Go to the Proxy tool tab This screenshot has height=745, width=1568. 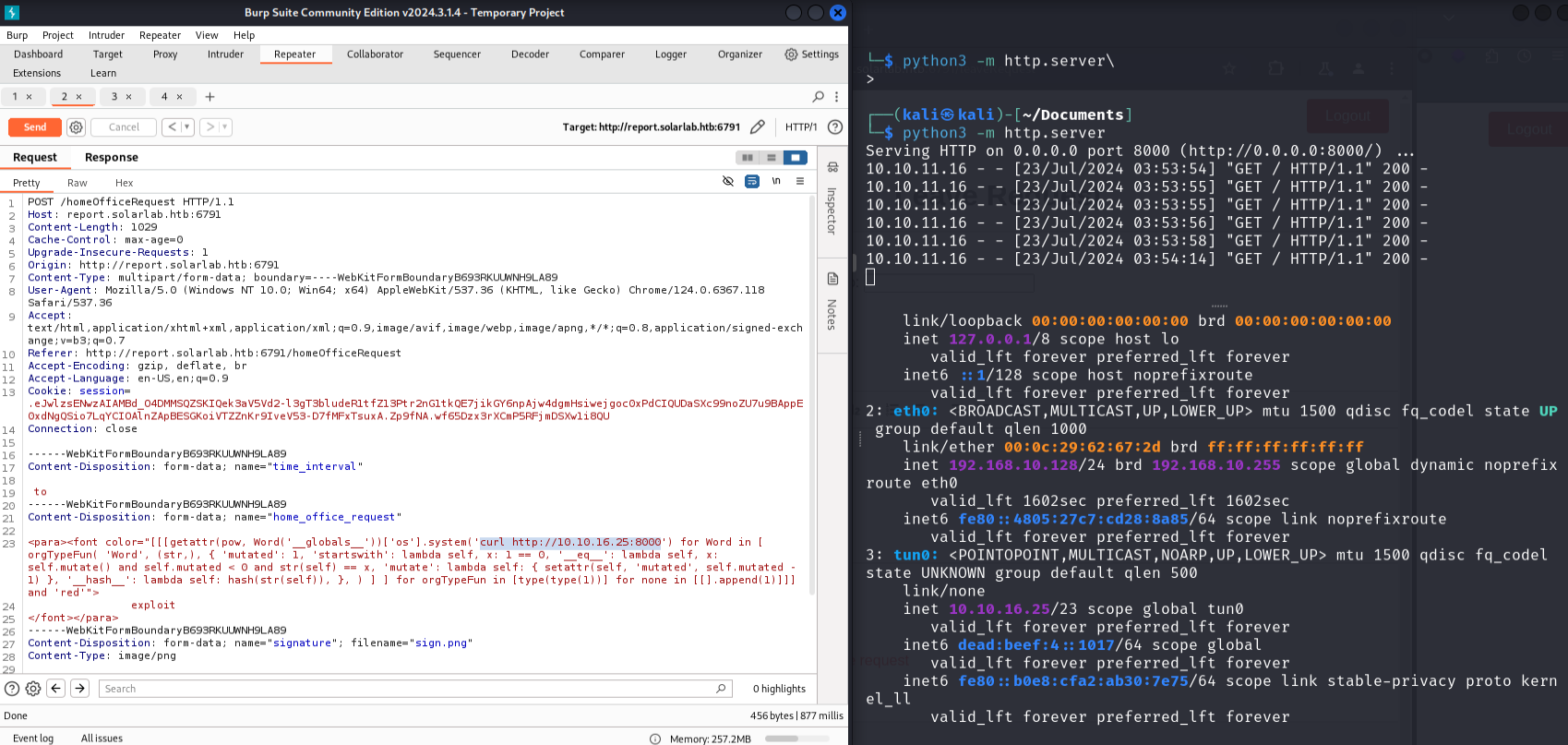tap(165, 54)
